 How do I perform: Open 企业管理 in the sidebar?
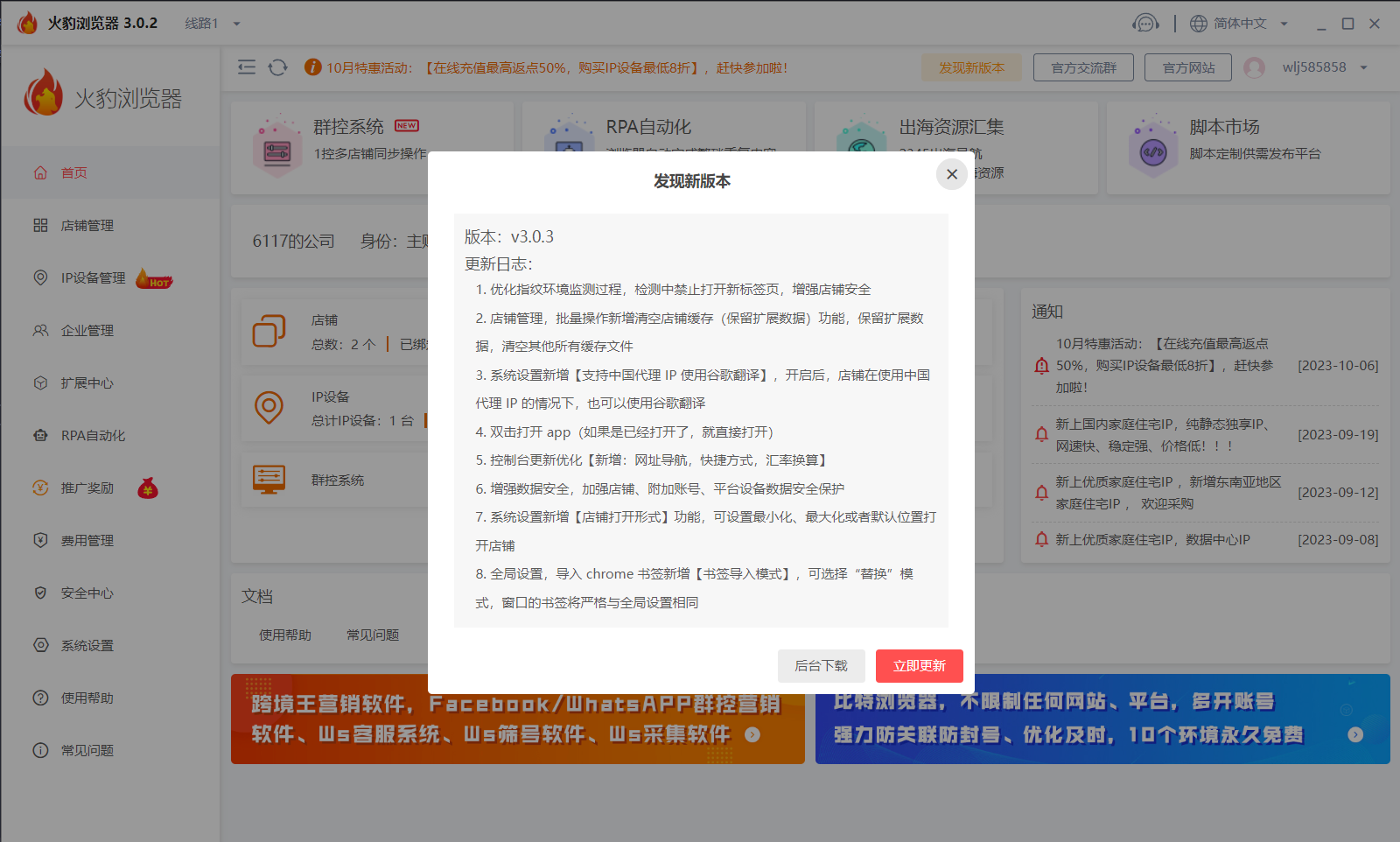tap(109, 330)
